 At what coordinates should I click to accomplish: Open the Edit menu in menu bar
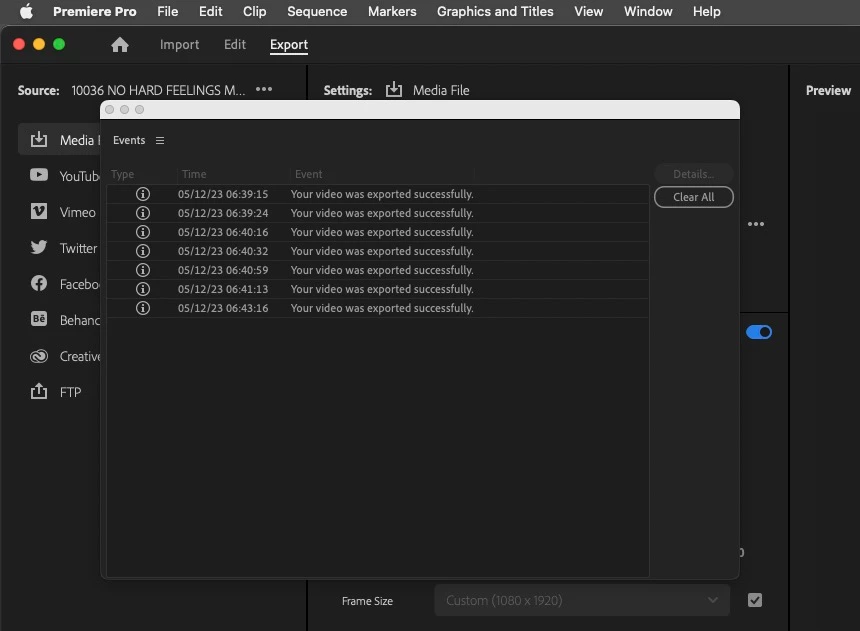coord(210,12)
